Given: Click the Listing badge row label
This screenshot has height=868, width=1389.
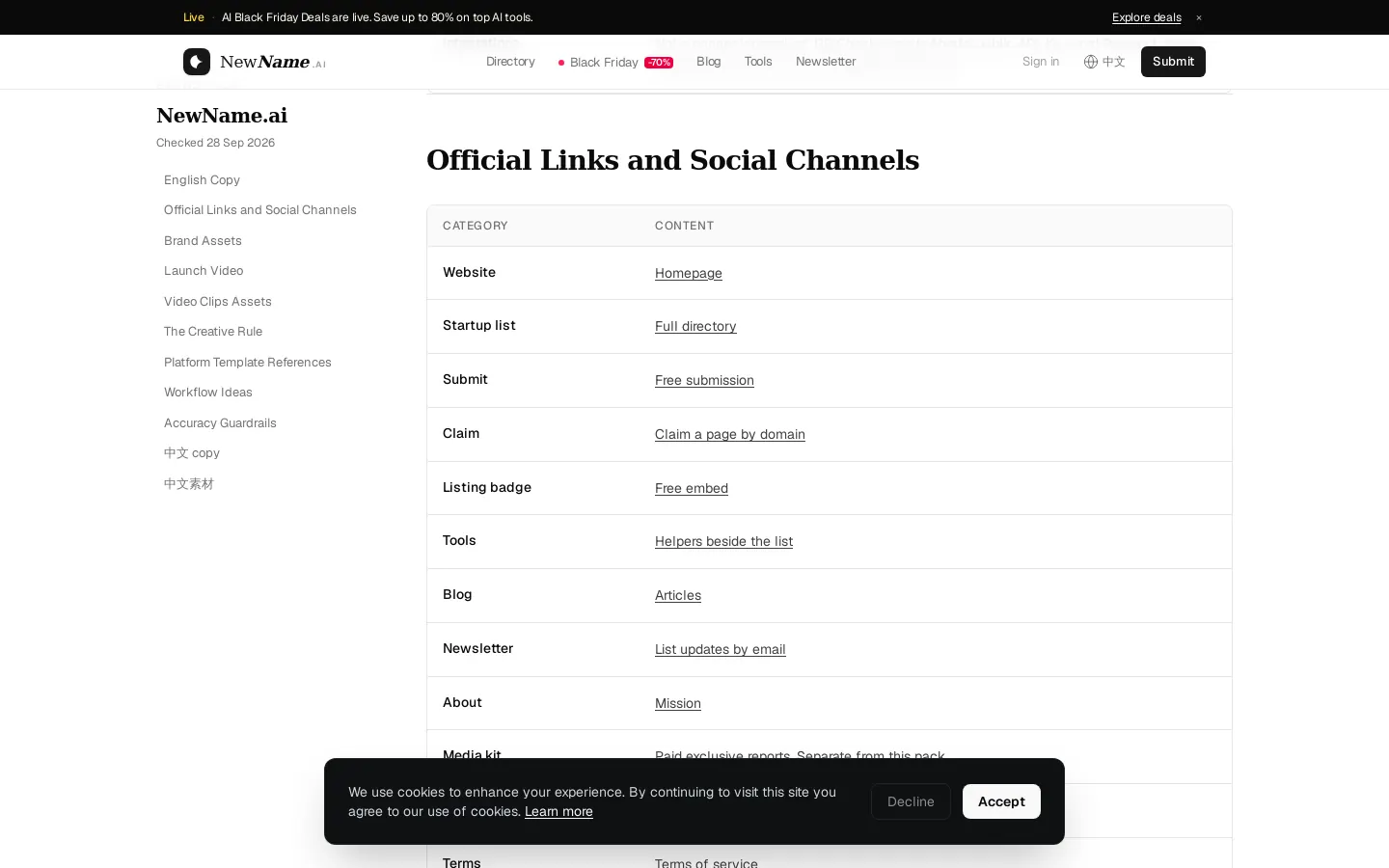Looking at the screenshot, I should pos(487,488).
